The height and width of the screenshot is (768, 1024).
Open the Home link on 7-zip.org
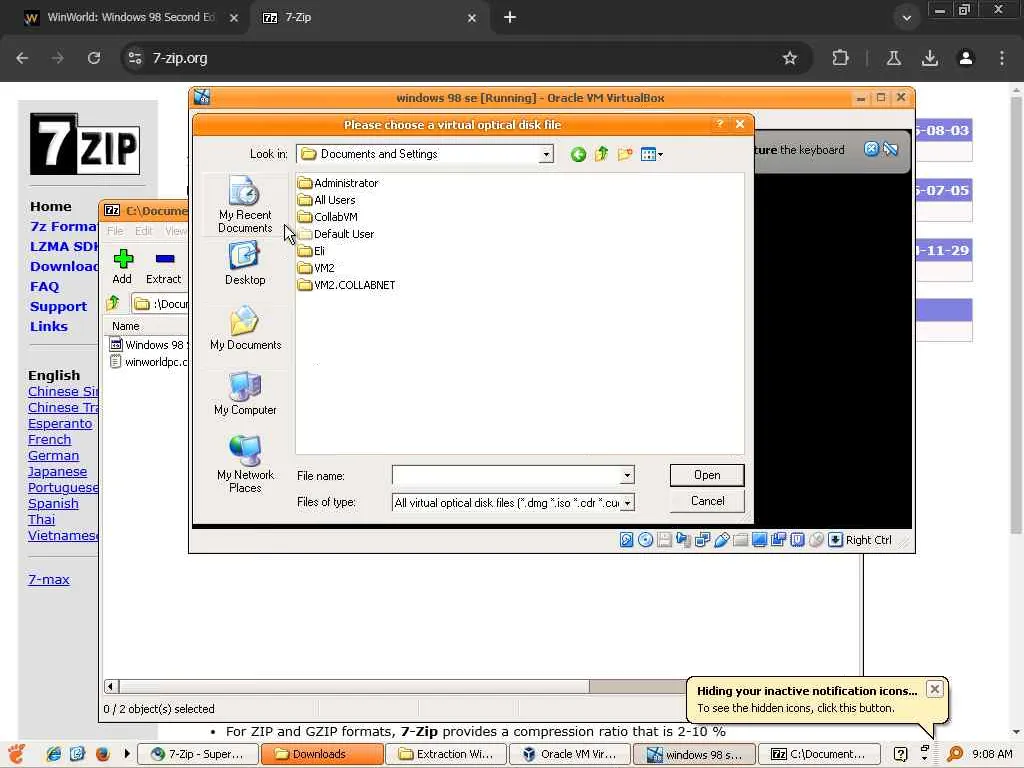pyautogui.click(x=50, y=206)
